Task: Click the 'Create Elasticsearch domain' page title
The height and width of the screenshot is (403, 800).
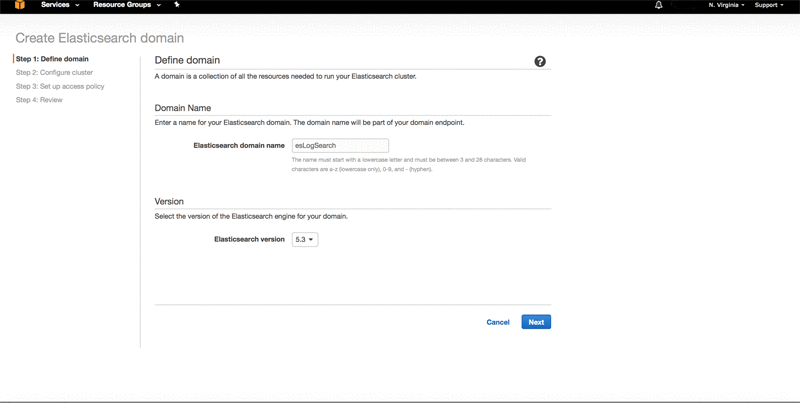Action: pyautogui.click(x=99, y=38)
